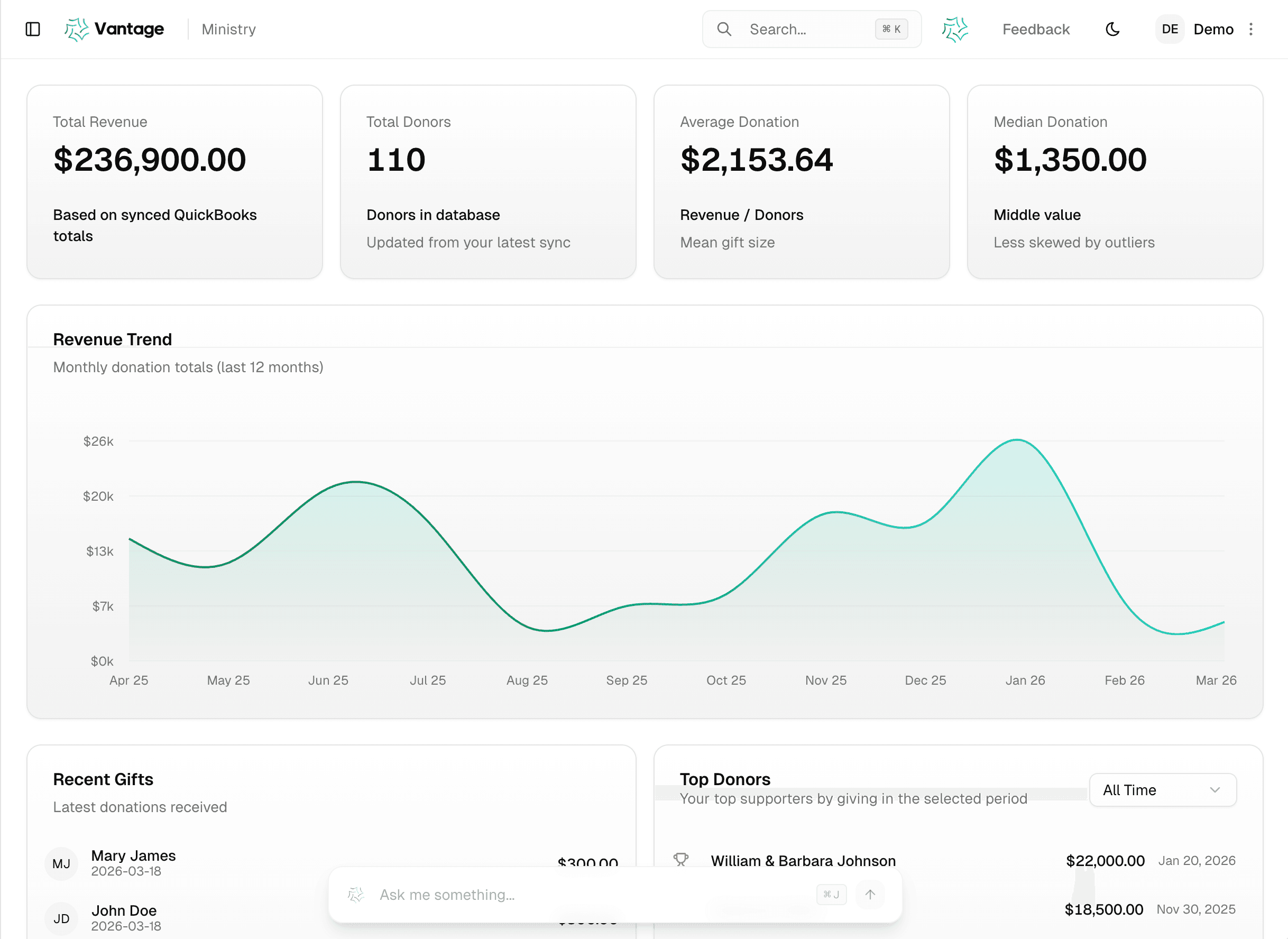
Task: Click the January 26 peak on Revenue Trend
Action: tap(1017, 440)
